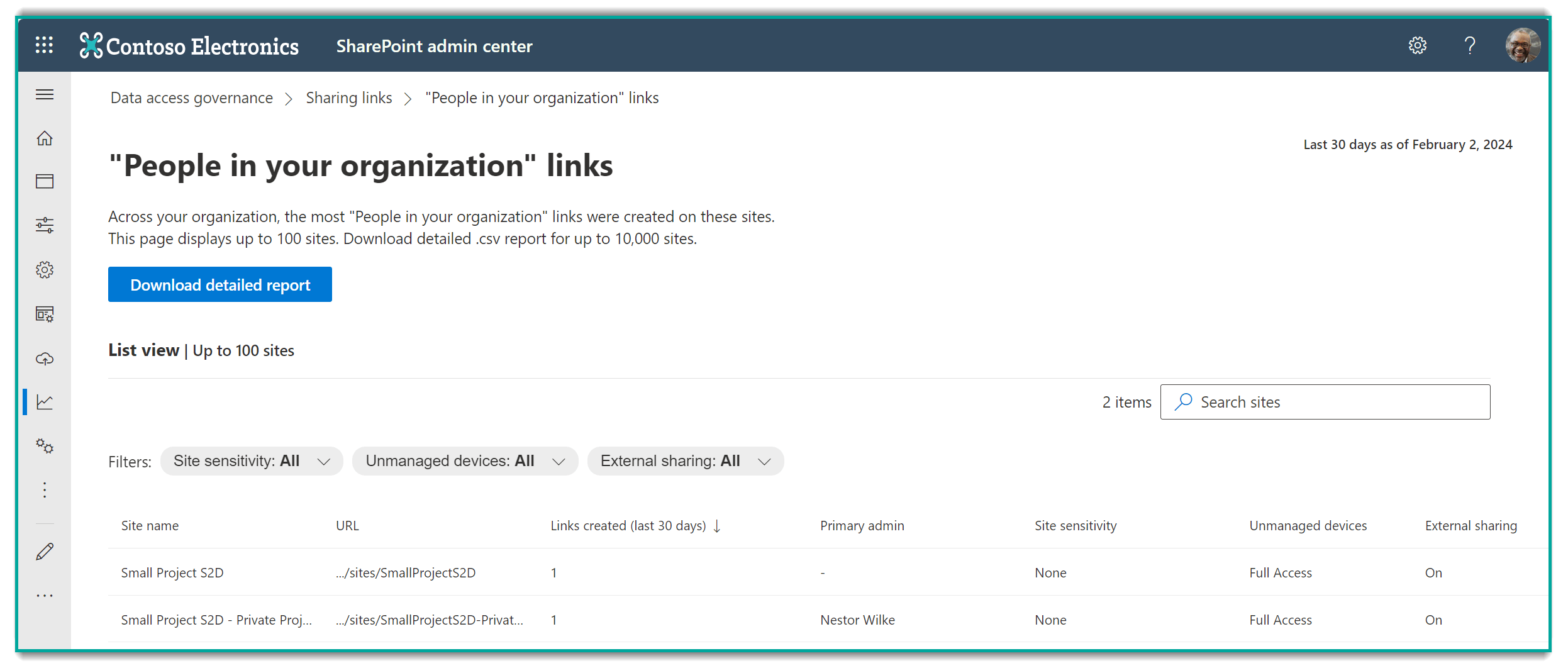Viewport: 1568px width, 668px height.
Task: Open Advanced features via the gears icon
Action: [45, 447]
